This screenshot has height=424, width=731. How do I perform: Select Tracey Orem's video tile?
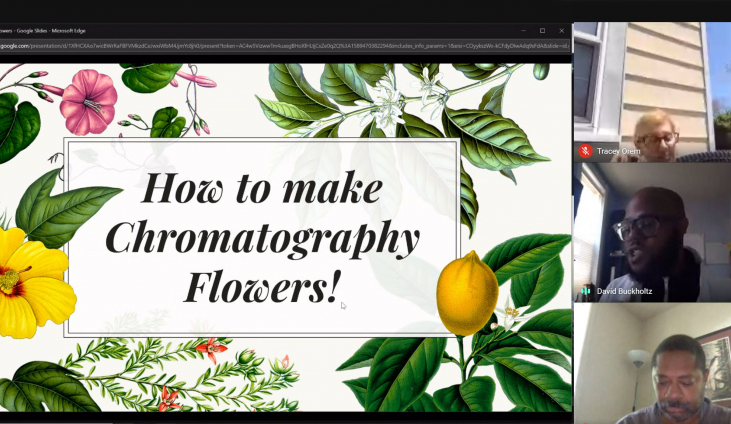tap(652, 92)
